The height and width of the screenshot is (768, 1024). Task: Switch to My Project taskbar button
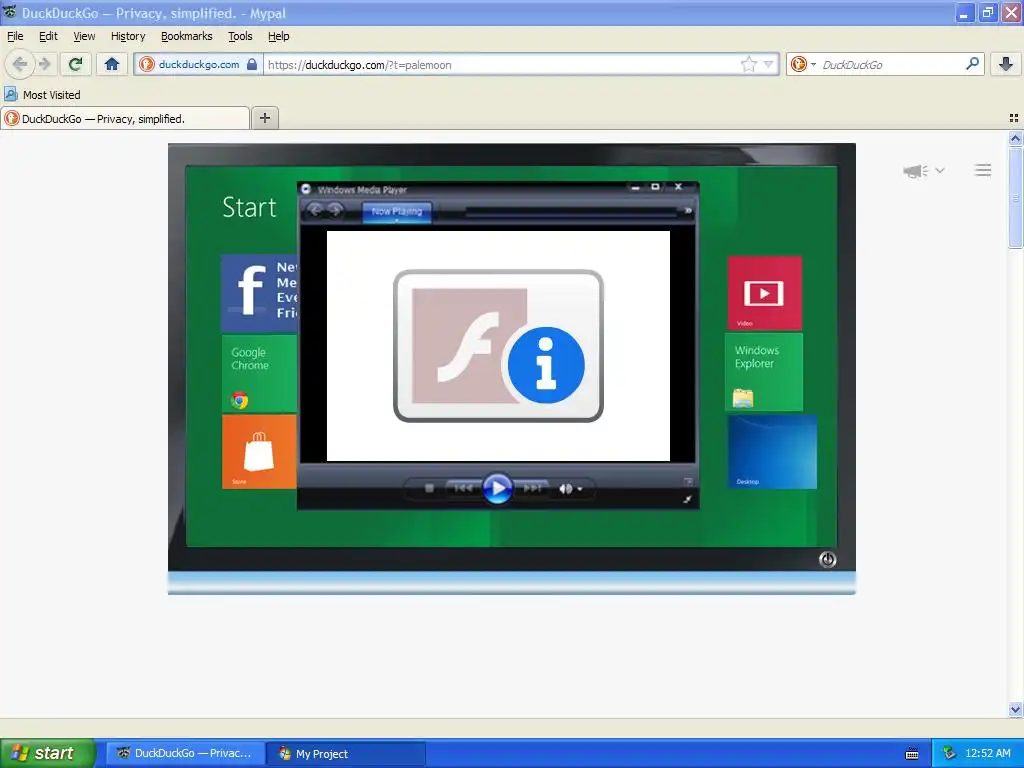(x=347, y=753)
